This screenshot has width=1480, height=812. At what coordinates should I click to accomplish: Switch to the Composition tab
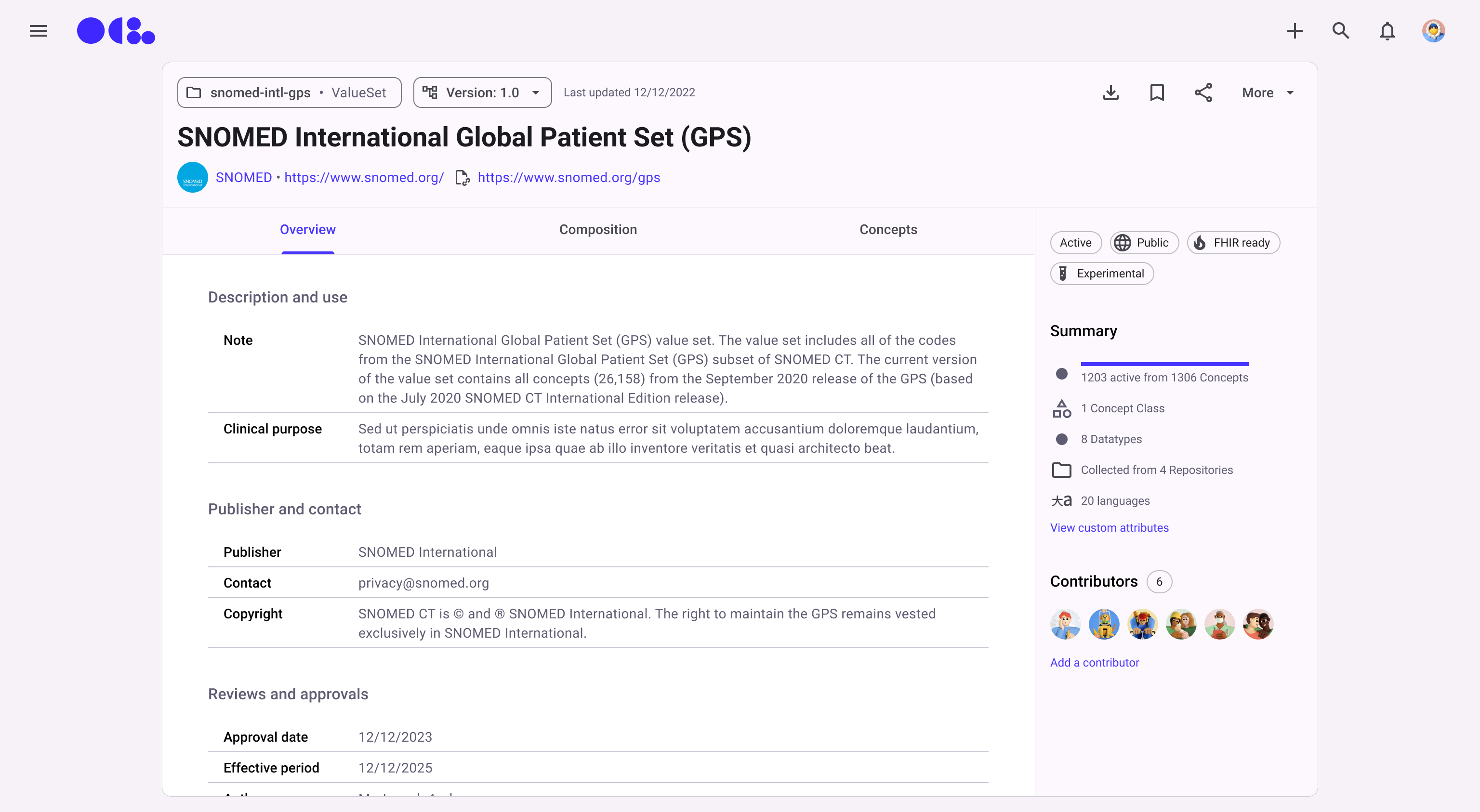[597, 230]
